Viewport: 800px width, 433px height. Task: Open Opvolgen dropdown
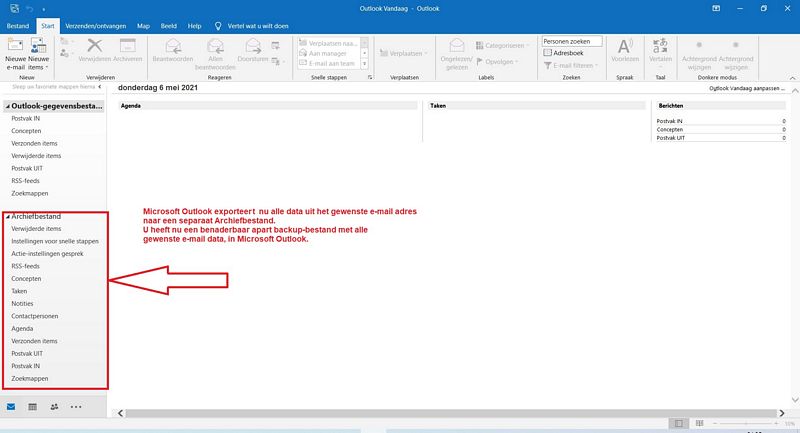(x=497, y=62)
